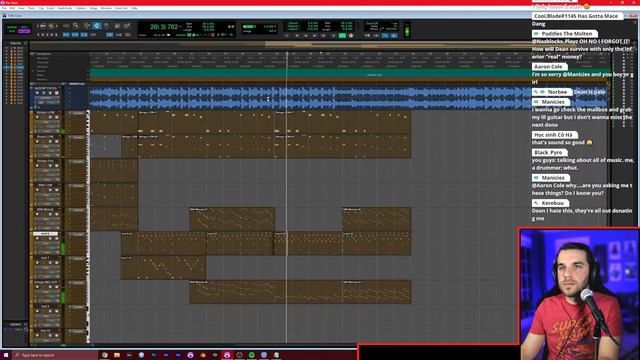Click the main counter 26|3|782 field

coord(164,27)
